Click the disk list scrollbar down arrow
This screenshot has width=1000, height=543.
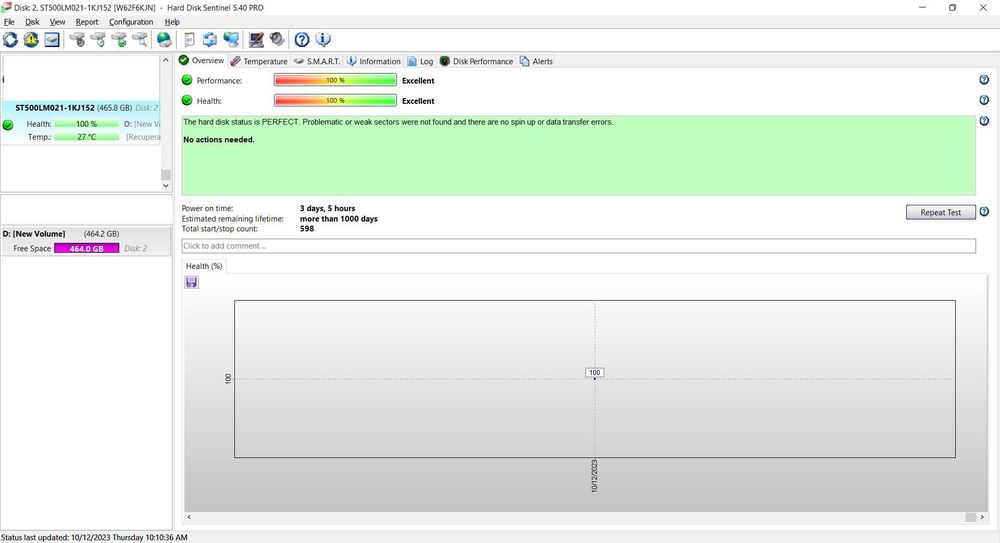click(166, 186)
